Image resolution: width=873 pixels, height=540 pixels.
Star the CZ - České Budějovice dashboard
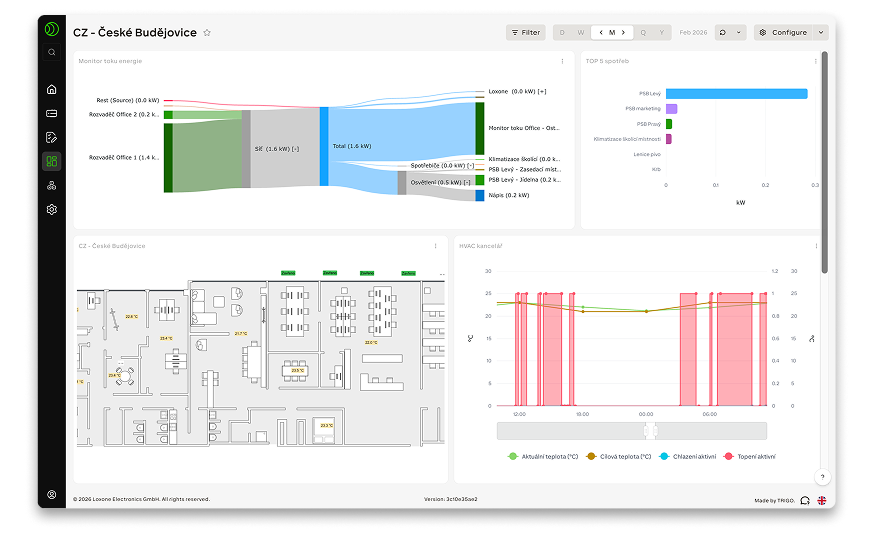[x=207, y=32]
